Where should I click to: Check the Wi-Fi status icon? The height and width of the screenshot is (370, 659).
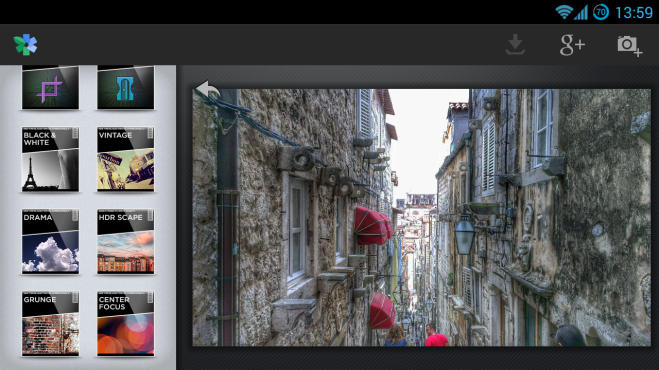pyautogui.click(x=564, y=12)
